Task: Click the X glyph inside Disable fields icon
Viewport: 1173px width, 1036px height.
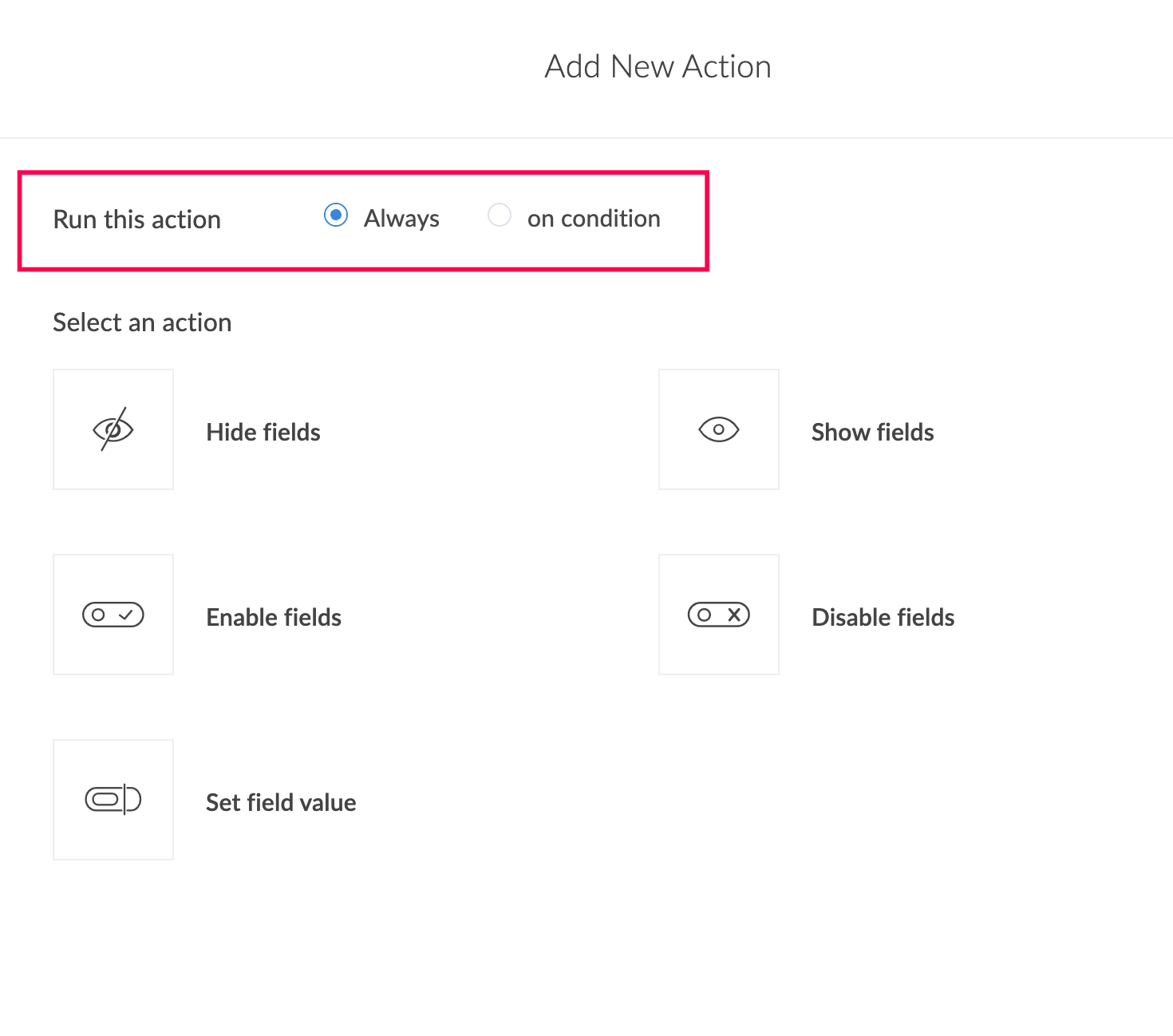Action: point(734,615)
